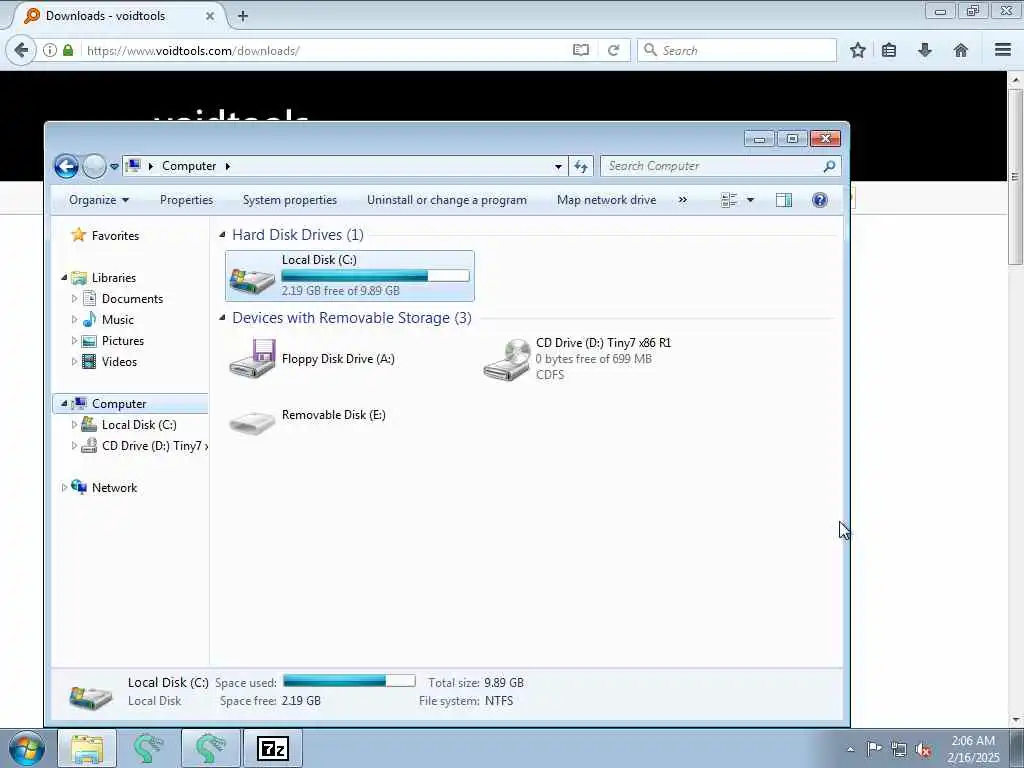Open the Firefox Downloads arrow
The image size is (1024, 768).
pyautogui.click(x=925, y=50)
